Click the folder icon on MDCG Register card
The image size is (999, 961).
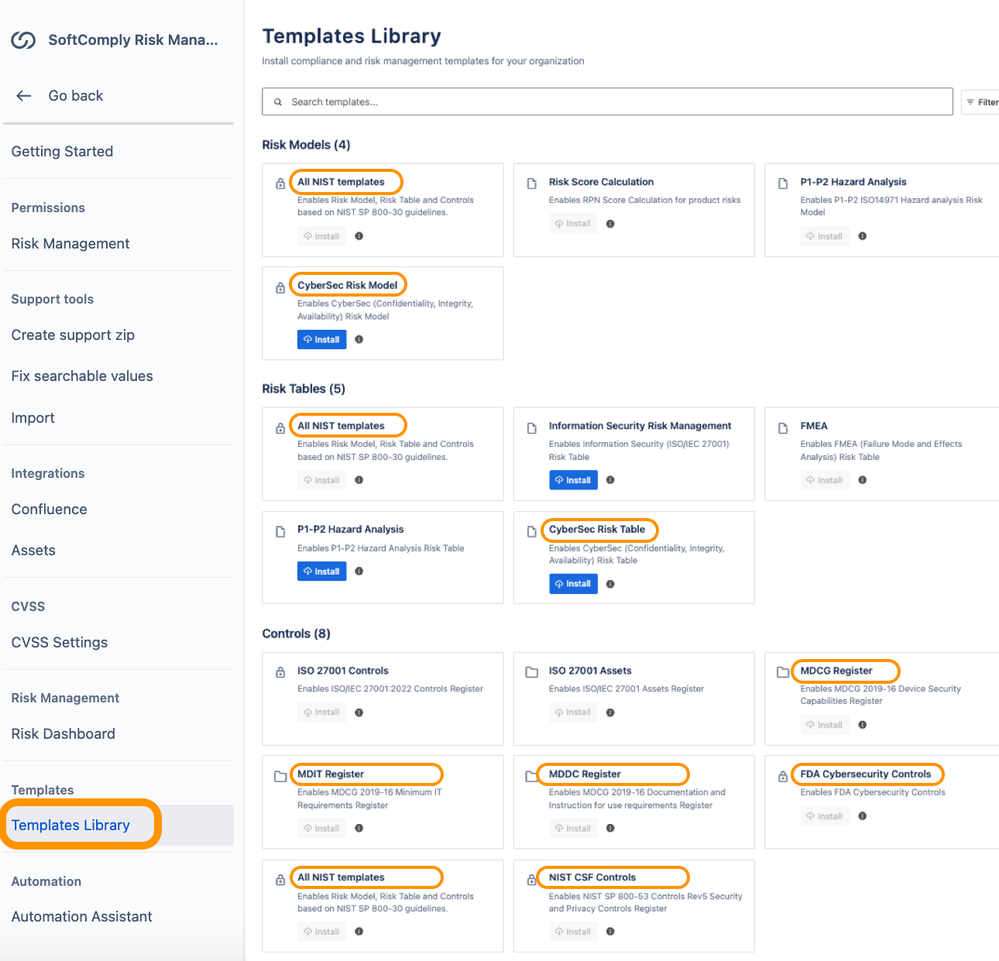click(x=782, y=670)
